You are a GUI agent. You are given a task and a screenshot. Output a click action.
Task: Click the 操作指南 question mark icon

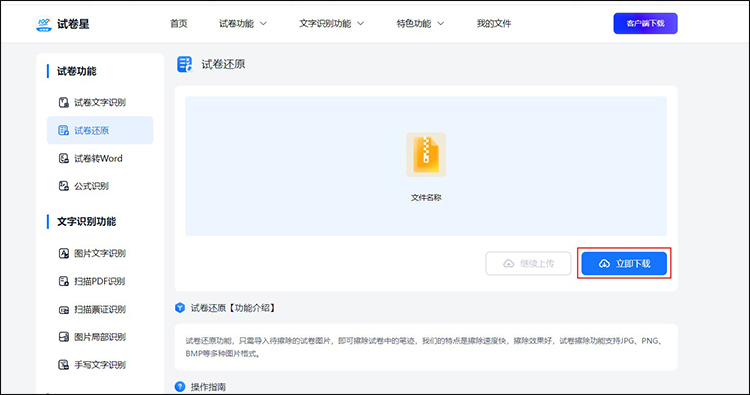(x=180, y=386)
